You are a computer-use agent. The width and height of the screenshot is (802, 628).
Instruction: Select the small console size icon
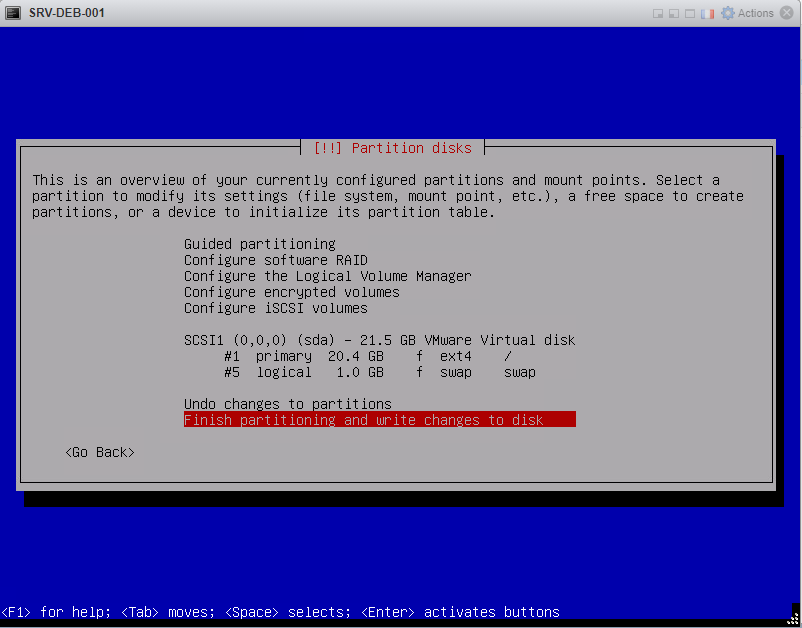pyautogui.click(x=658, y=14)
